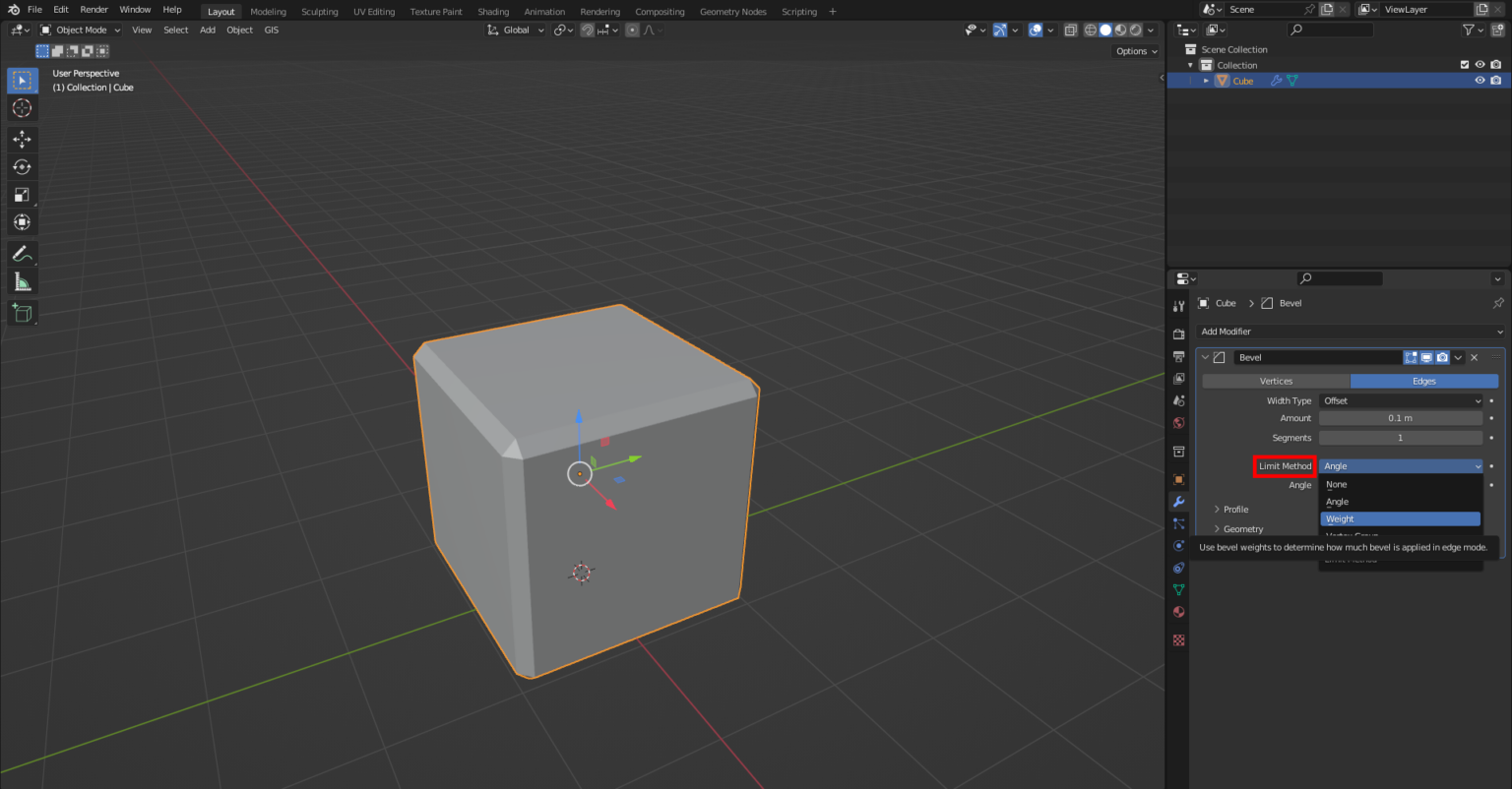Open the Modeling workspace tab
The width and height of the screenshot is (1512, 789).
(268, 12)
